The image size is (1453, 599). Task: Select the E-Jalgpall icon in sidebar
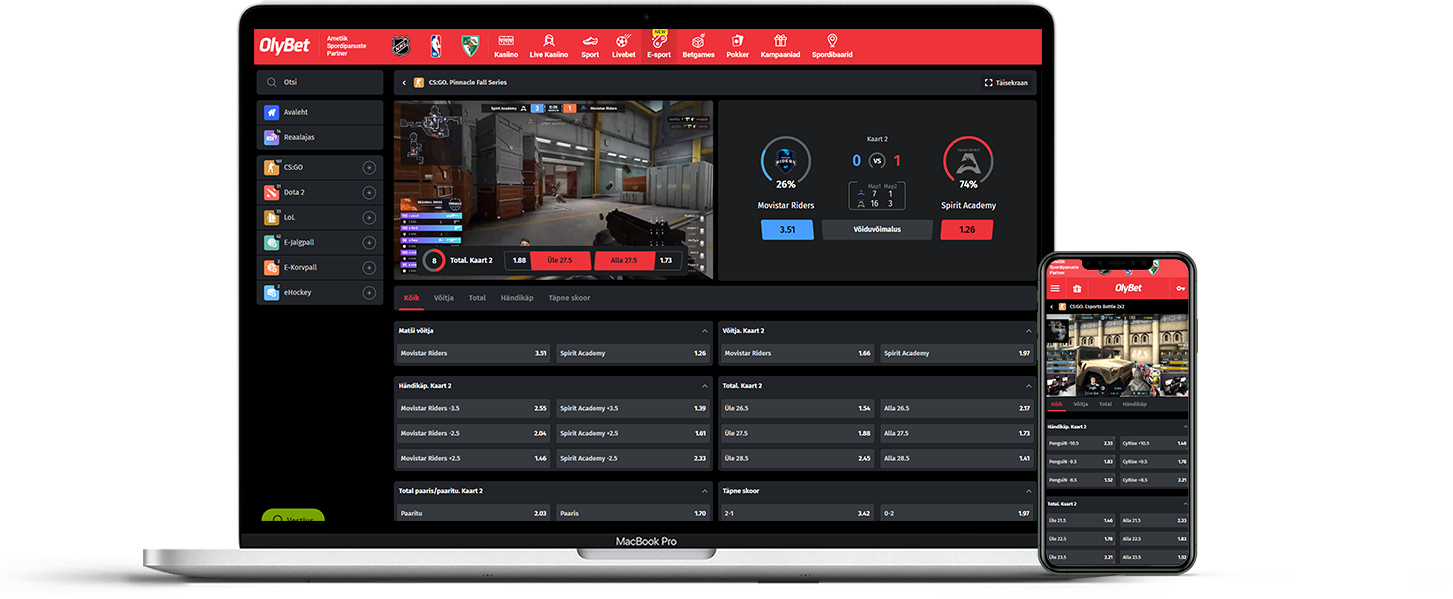point(271,242)
